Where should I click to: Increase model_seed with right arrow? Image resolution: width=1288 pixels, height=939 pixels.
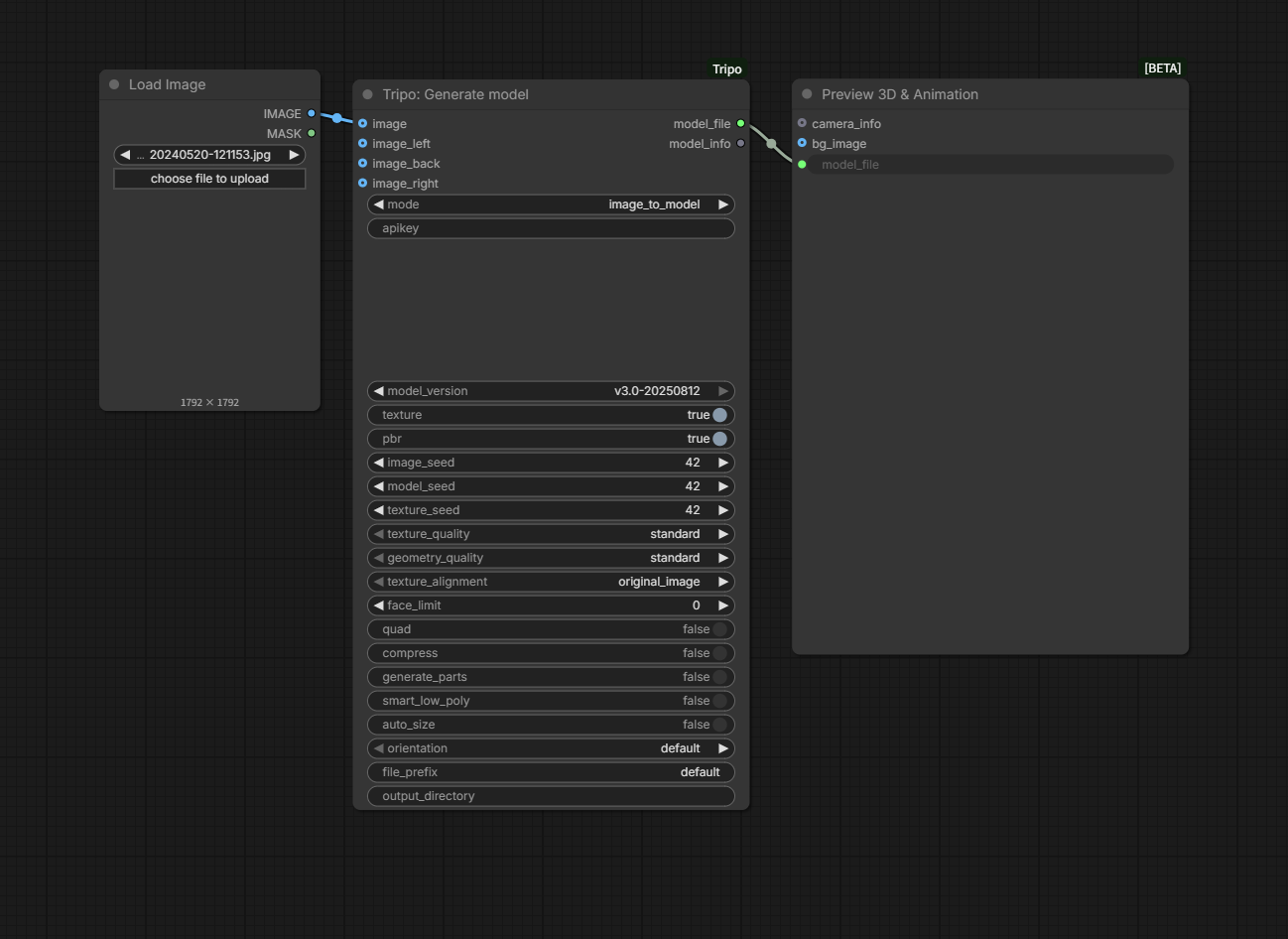coord(723,486)
